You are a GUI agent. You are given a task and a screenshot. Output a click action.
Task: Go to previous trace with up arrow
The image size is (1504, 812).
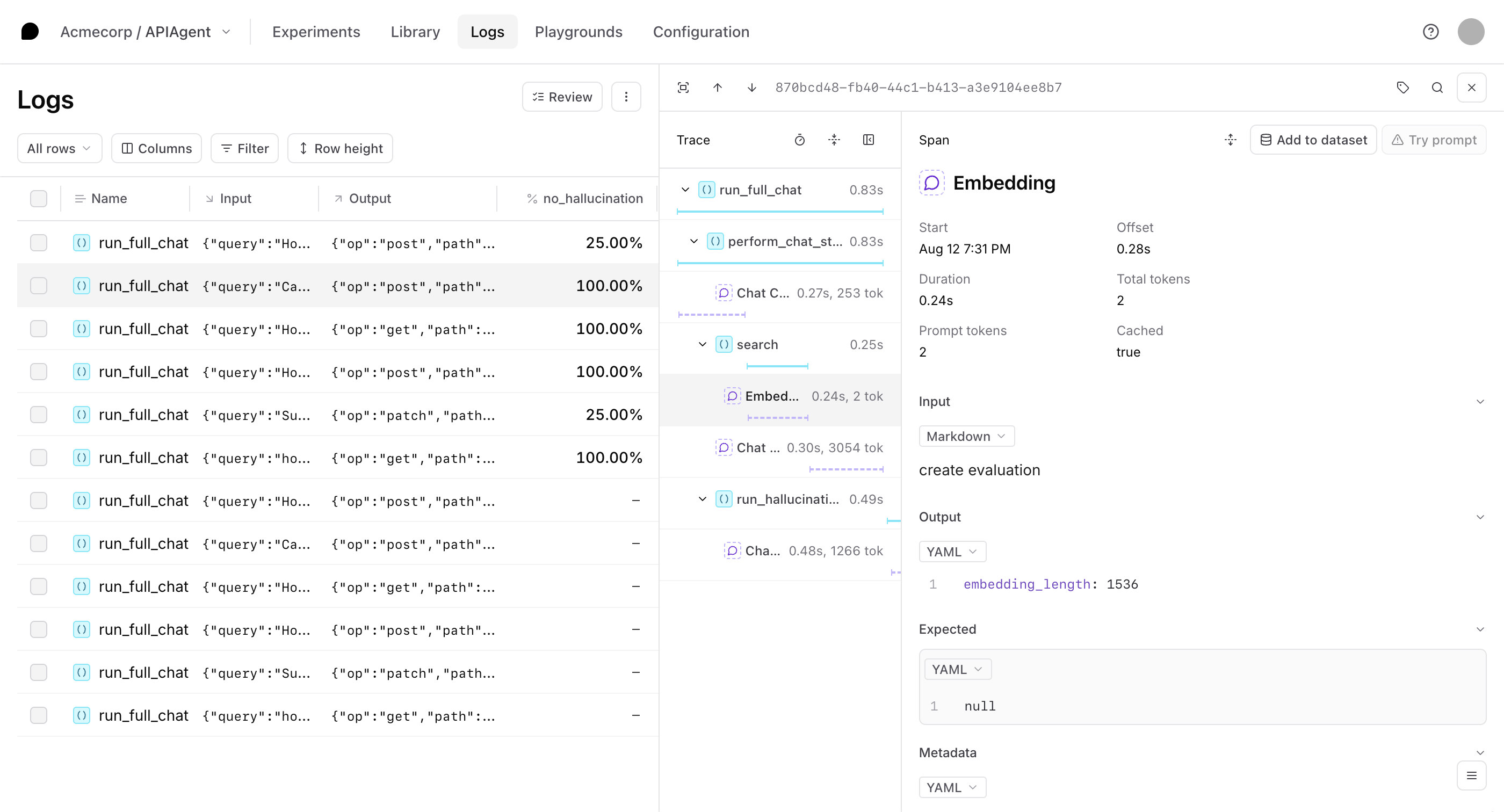(x=718, y=88)
